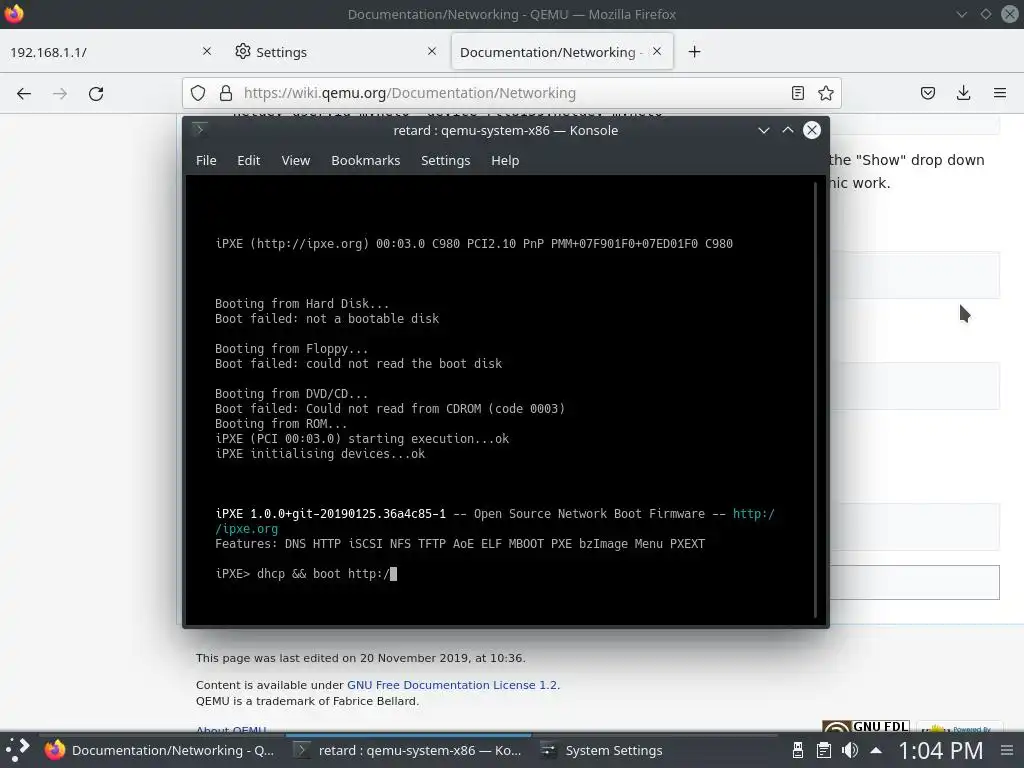
Task: Maximize the Firefox window
Action: (x=985, y=14)
